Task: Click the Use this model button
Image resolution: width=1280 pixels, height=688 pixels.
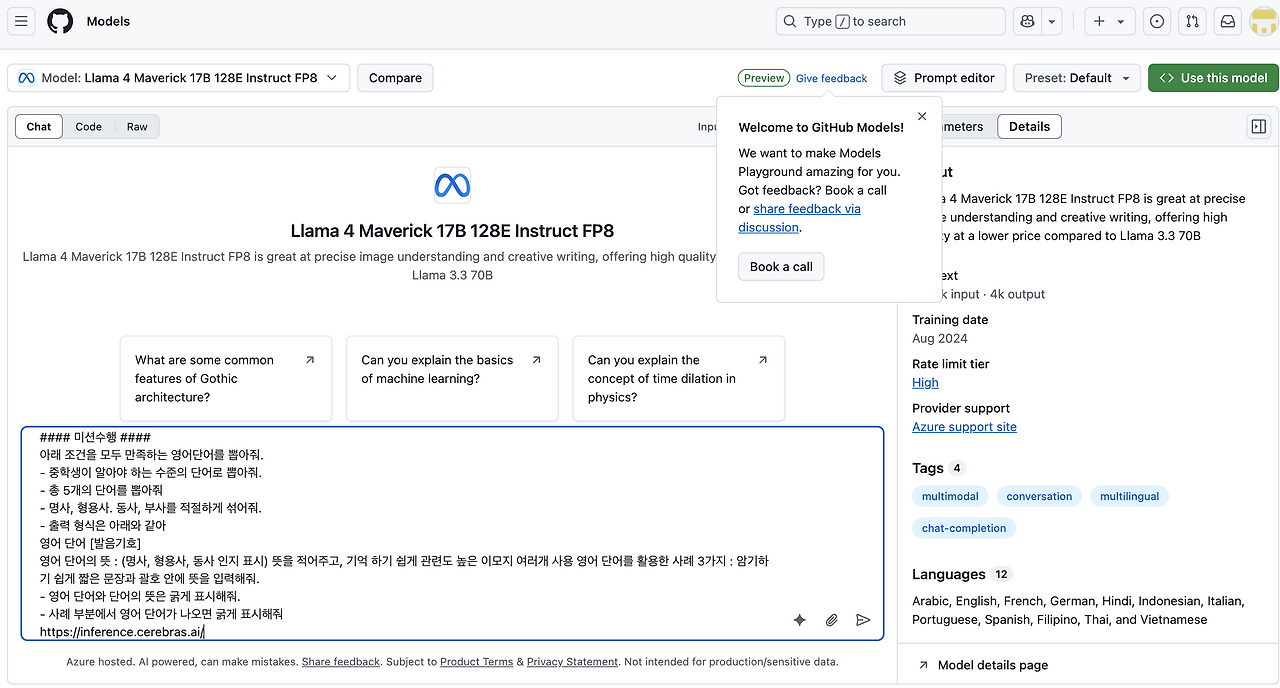Action: [1213, 78]
